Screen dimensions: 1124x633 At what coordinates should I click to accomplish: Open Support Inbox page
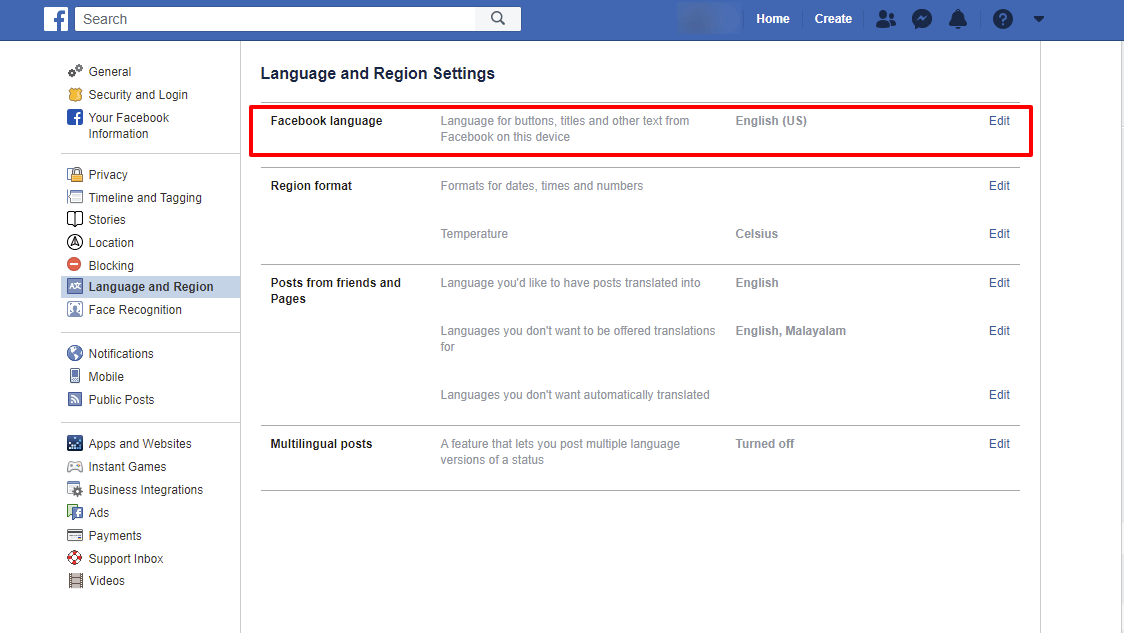coord(125,558)
